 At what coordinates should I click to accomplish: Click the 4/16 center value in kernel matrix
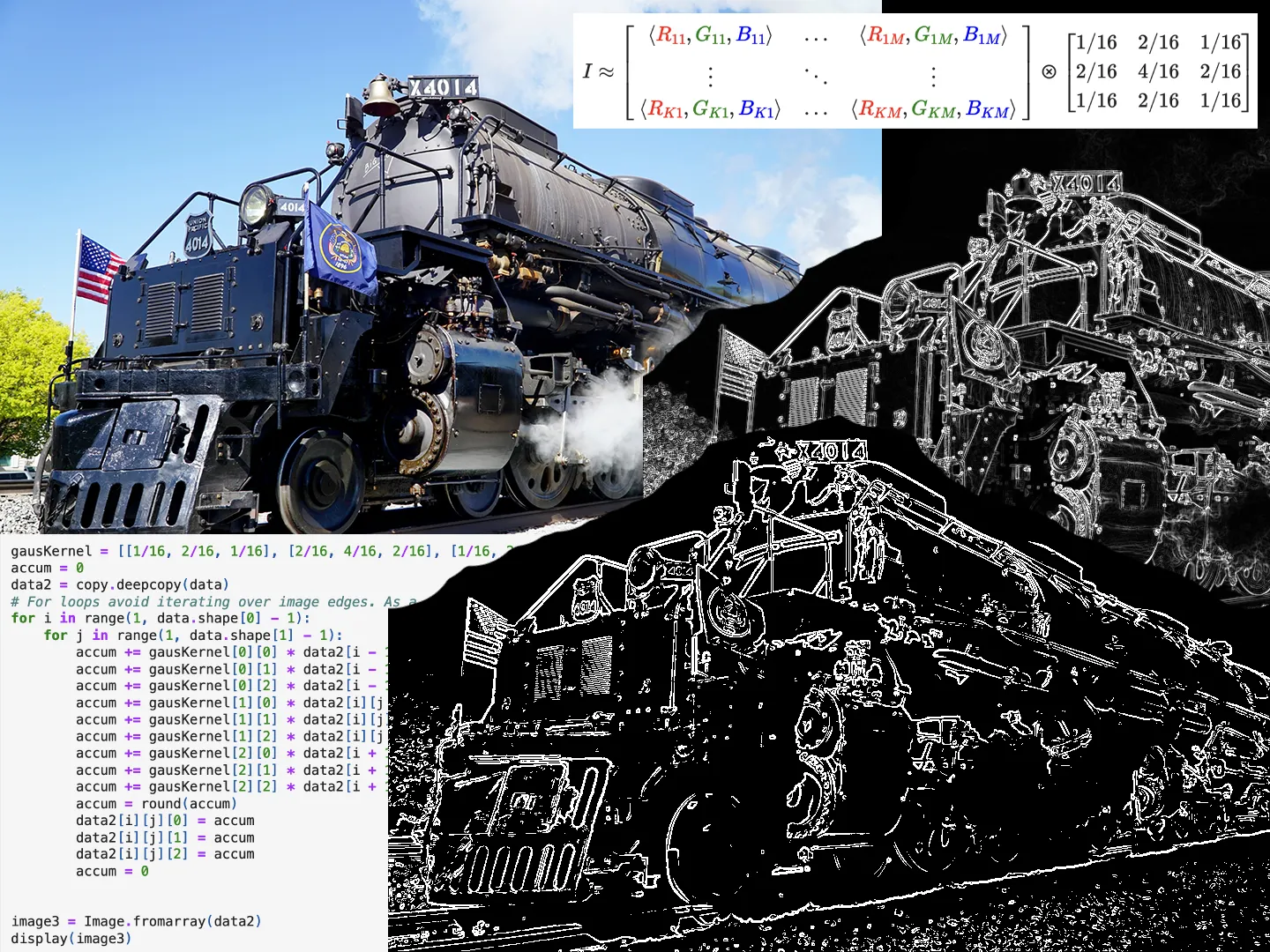tap(1157, 71)
